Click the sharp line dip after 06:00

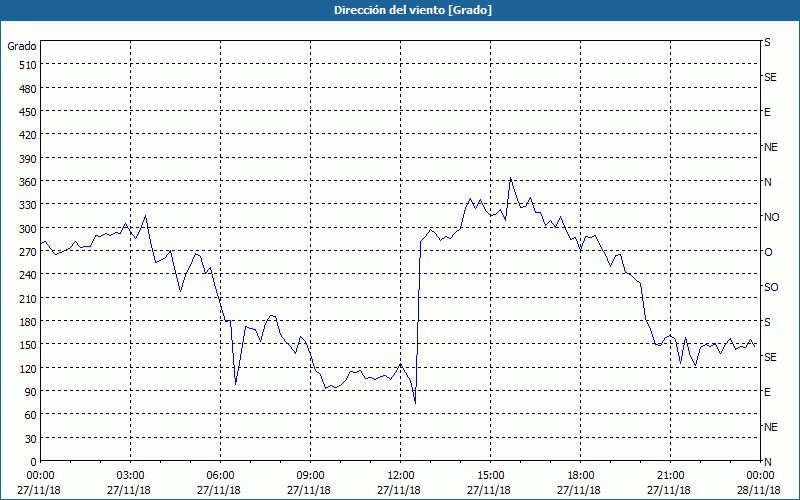(236, 384)
